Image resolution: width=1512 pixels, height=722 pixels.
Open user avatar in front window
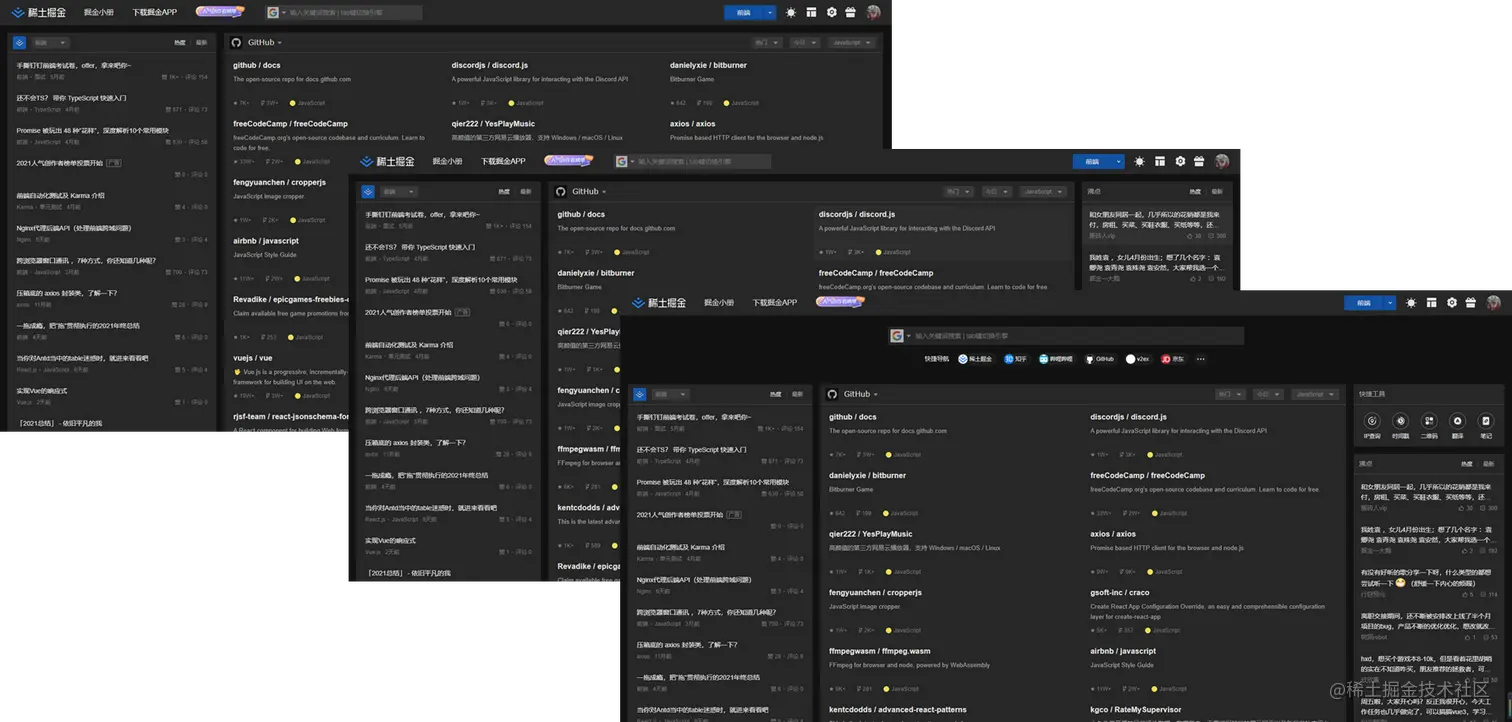(x=1493, y=302)
